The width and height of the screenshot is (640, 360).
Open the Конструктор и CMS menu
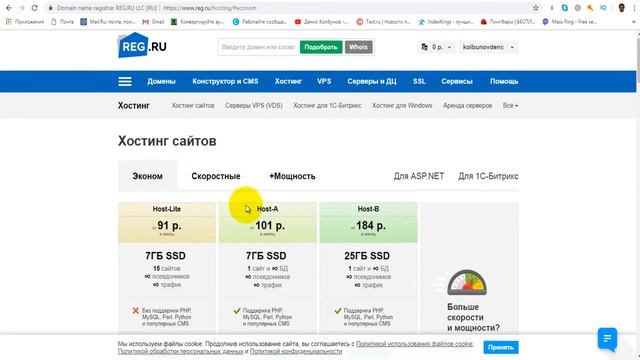coord(225,81)
